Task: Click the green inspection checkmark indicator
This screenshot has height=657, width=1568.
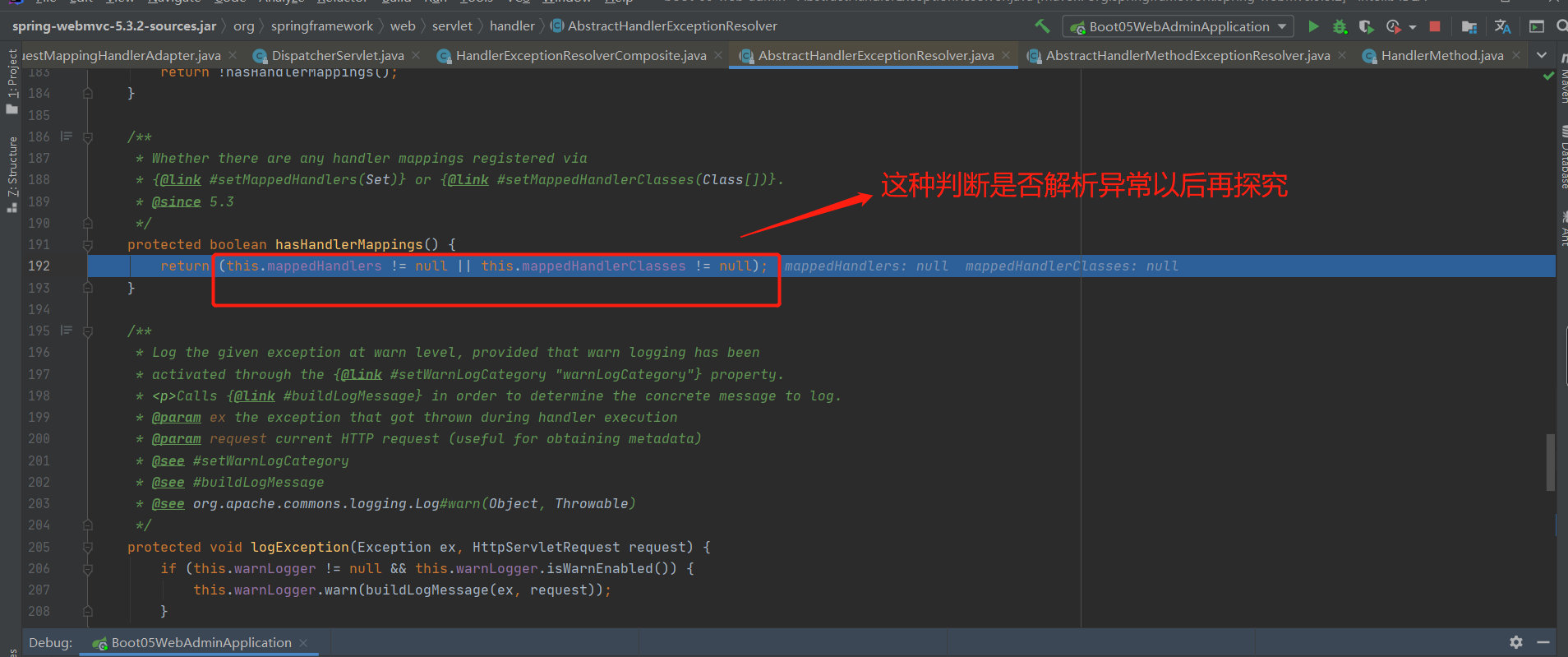Action: click(x=1548, y=76)
